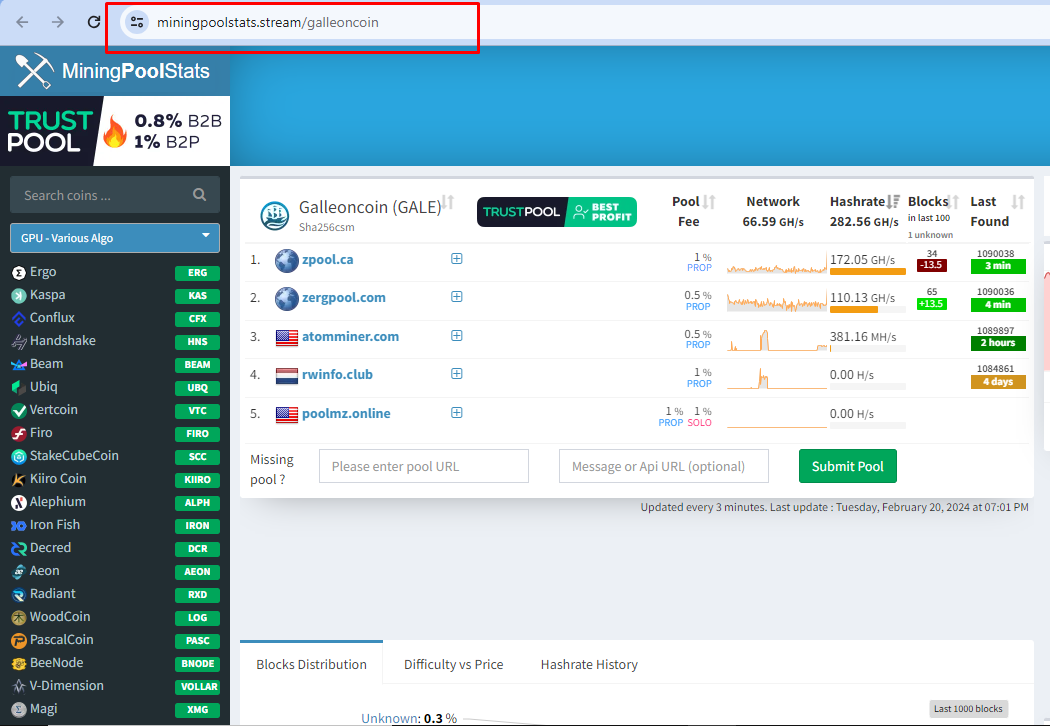Image resolution: width=1050 pixels, height=726 pixels.
Task: Reload the page with refresh icon
Action: (x=94, y=22)
